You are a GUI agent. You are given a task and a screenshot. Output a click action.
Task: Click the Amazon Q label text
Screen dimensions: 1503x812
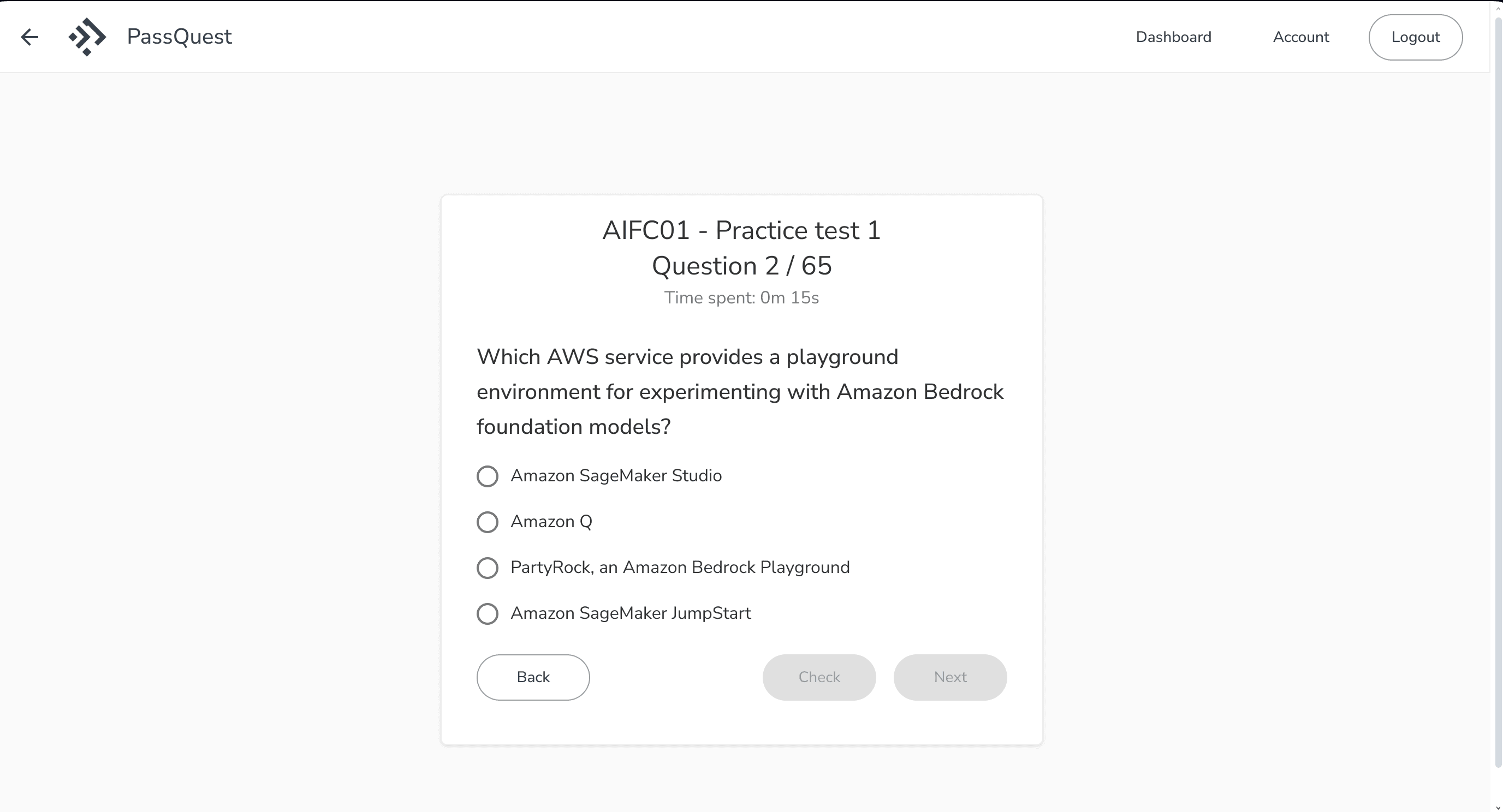[x=551, y=522]
